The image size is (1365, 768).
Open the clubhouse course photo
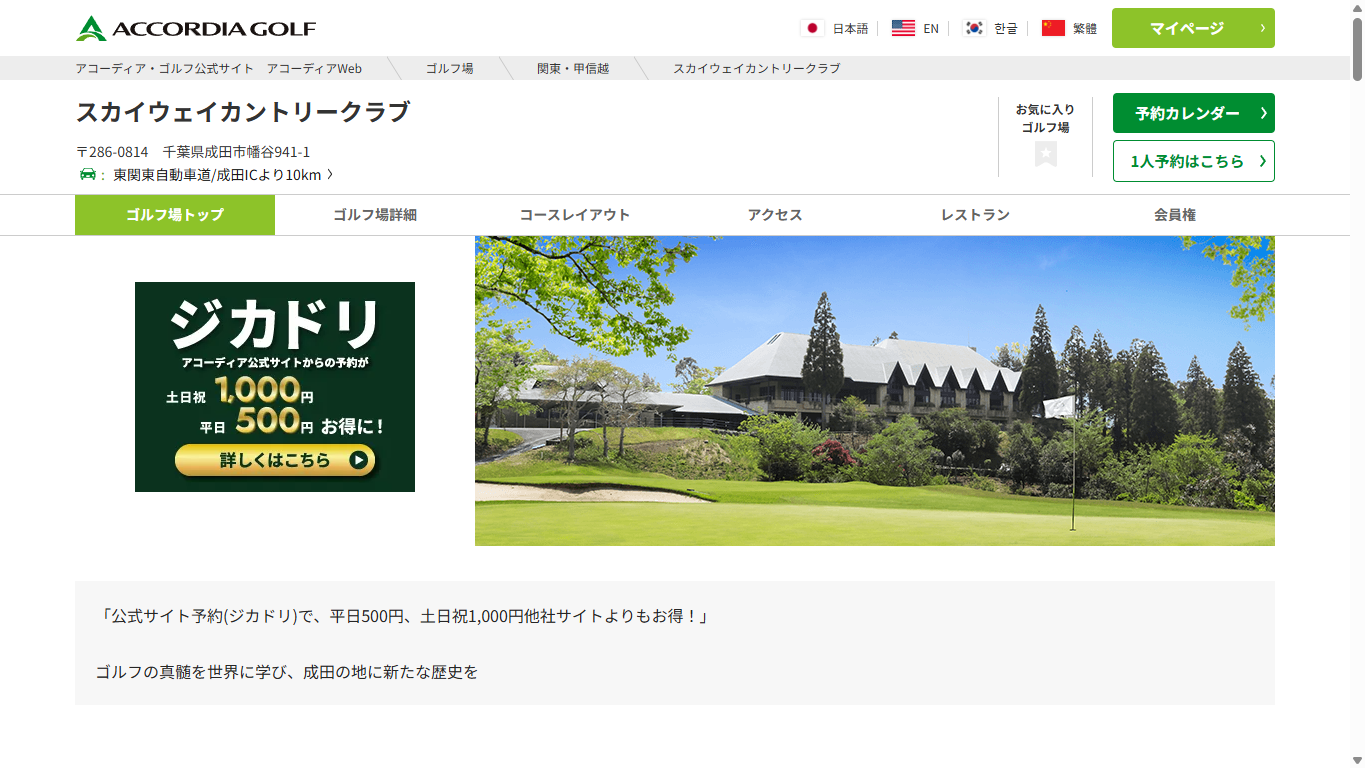875,391
